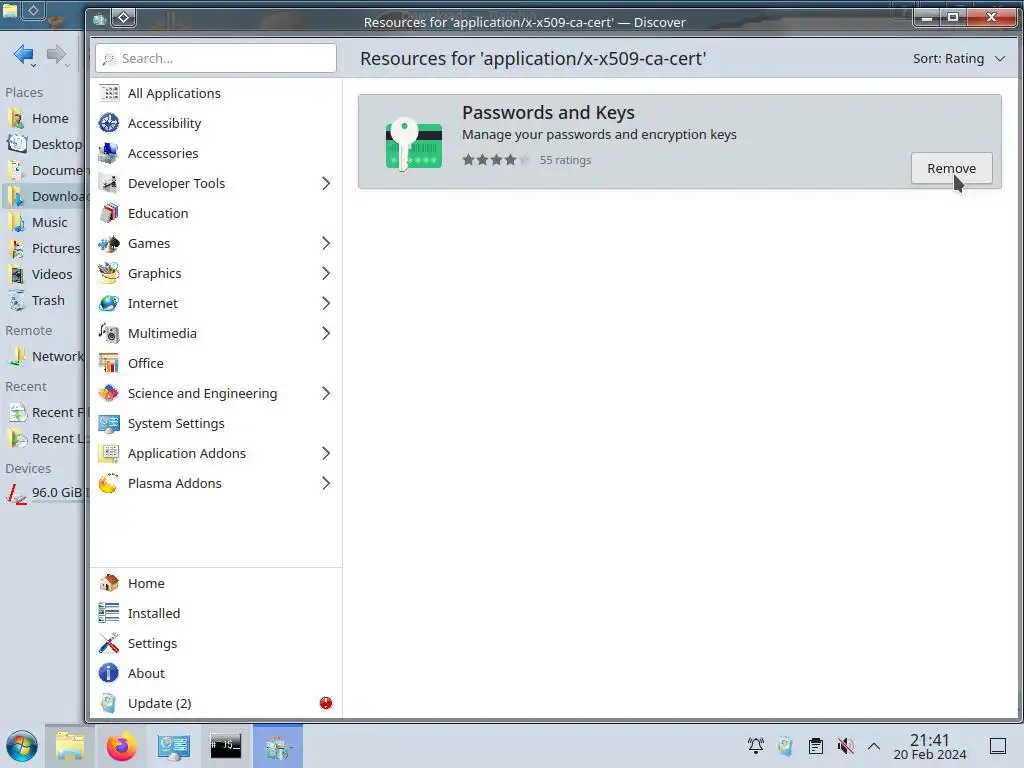This screenshot has height=768, width=1024.
Task: Click the 55 ratings text
Action: (565, 160)
